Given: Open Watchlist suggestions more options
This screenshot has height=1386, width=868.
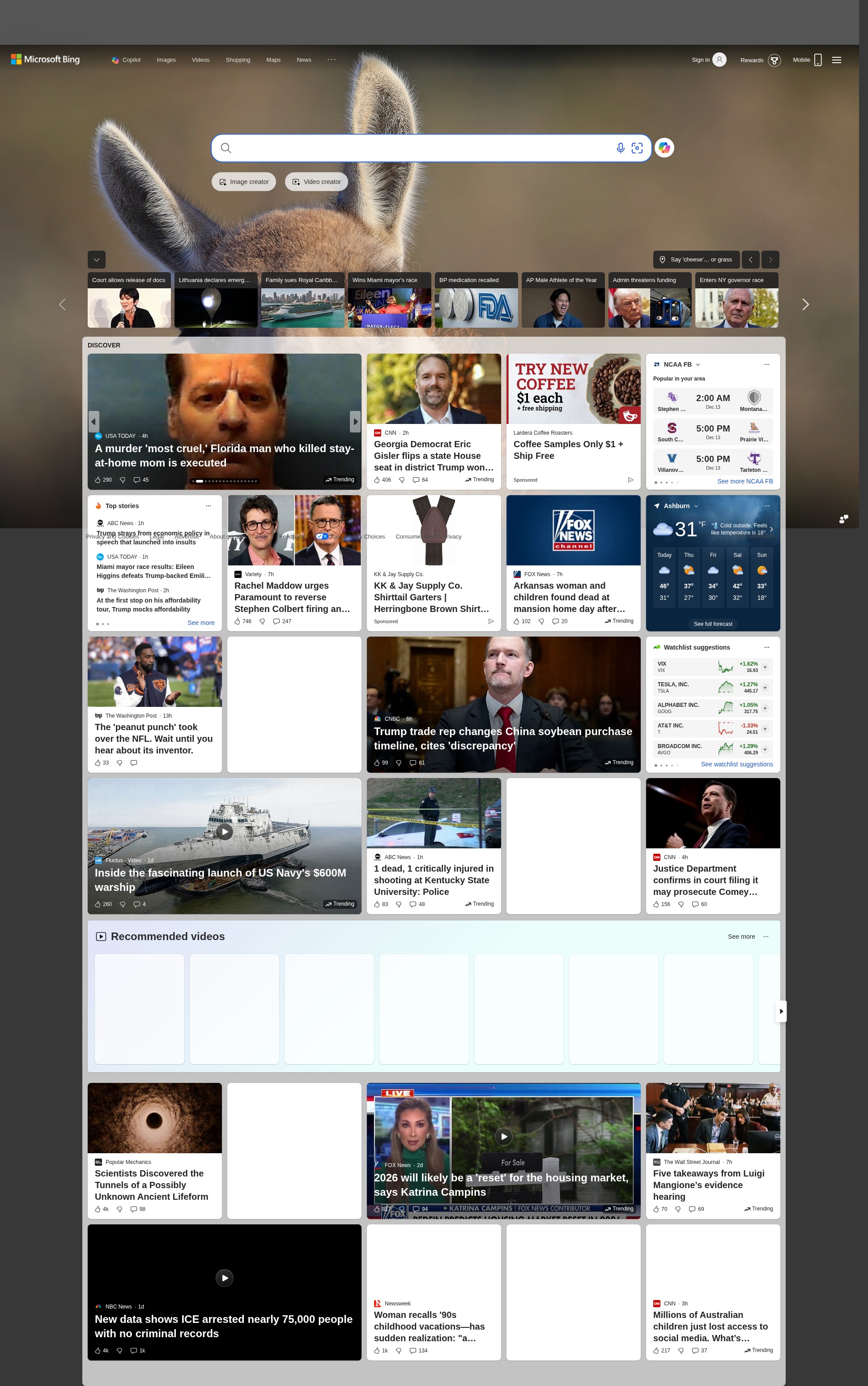Looking at the screenshot, I should (766, 647).
